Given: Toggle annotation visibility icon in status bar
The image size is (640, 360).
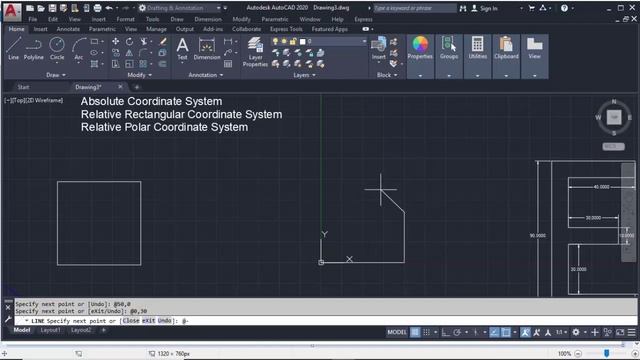Looking at the screenshot, I should pos(525,332).
